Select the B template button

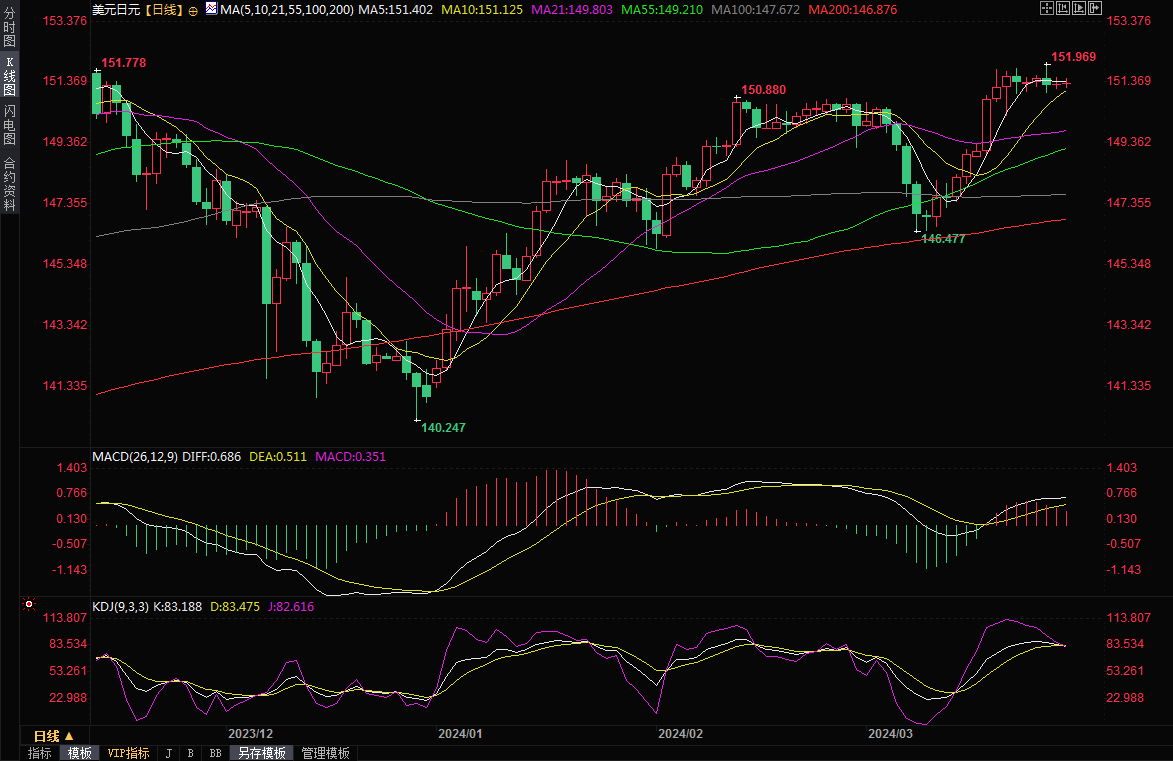(x=191, y=754)
